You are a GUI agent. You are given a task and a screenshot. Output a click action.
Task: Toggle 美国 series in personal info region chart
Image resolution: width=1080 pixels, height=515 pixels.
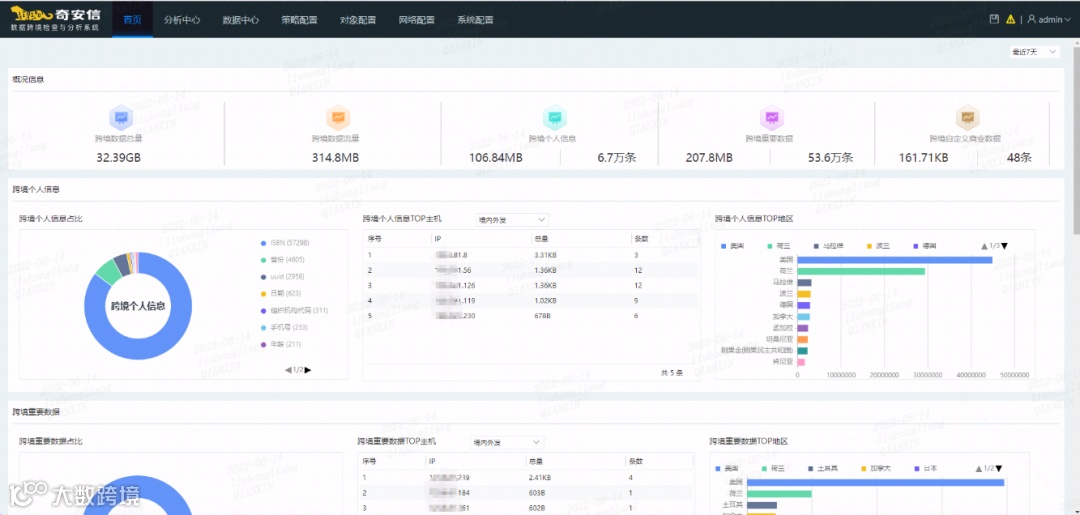pyautogui.click(x=731, y=246)
